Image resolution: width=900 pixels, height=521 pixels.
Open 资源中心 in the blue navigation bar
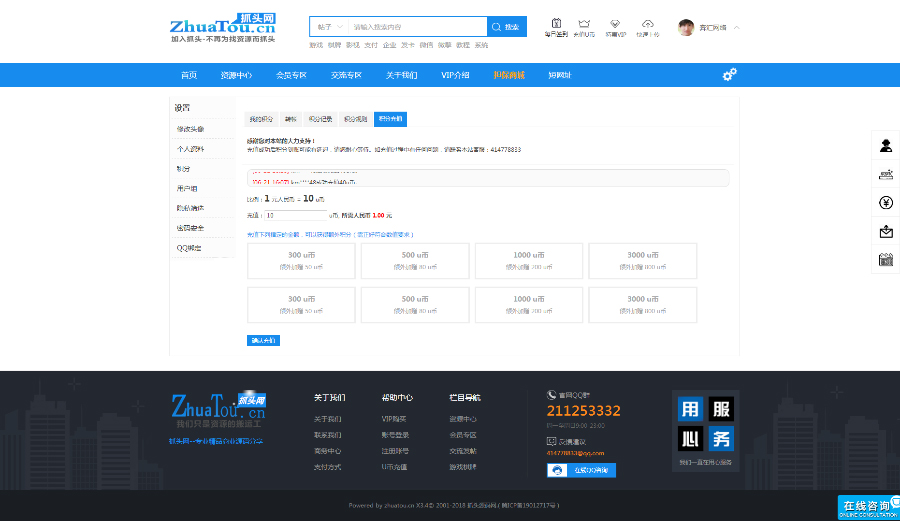(x=236, y=75)
